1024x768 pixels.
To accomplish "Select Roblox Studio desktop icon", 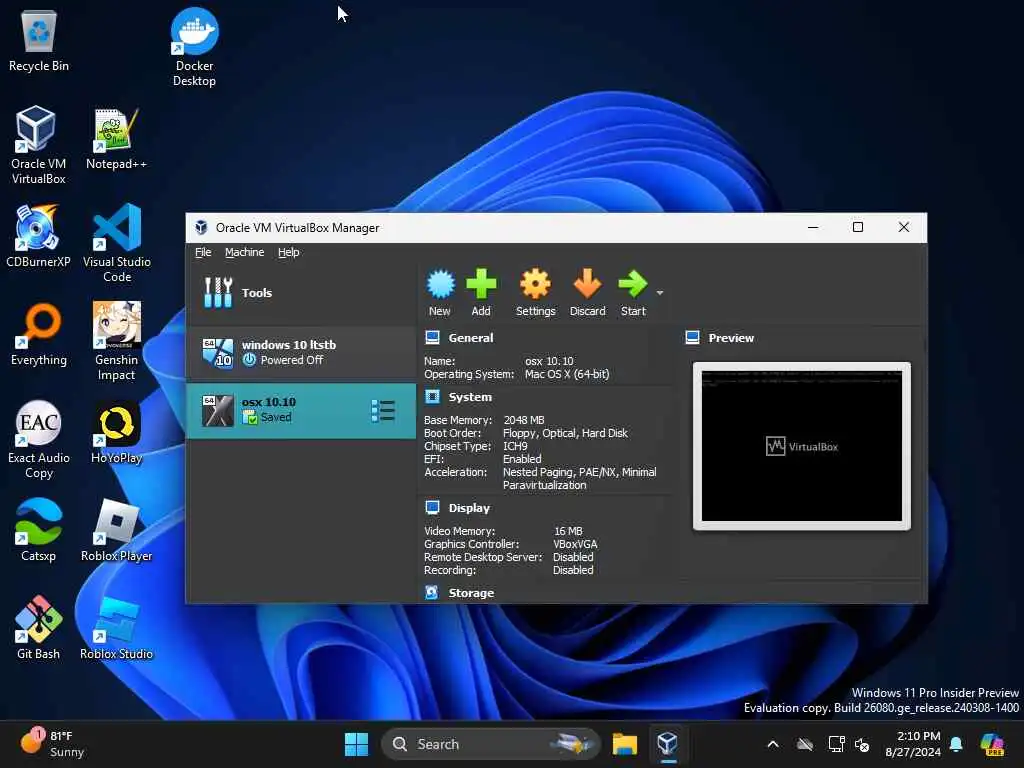I will click(x=116, y=628).
